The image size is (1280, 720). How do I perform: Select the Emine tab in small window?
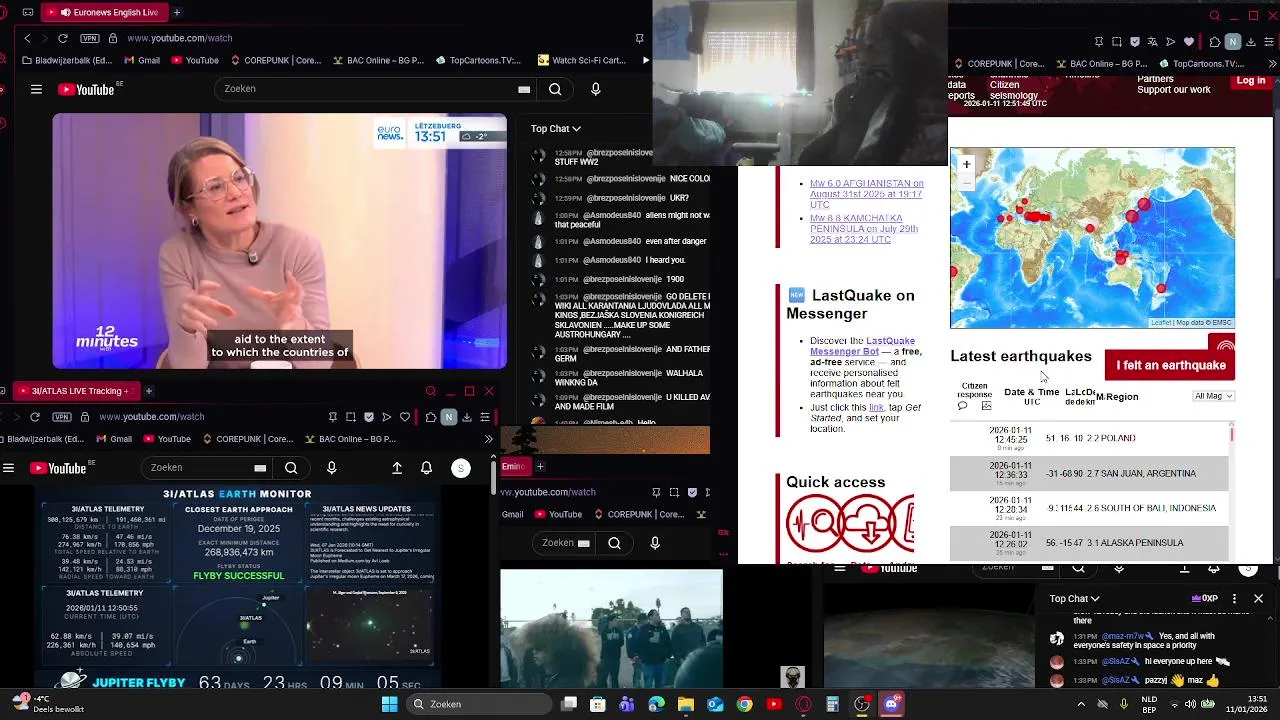click(514, 466)
